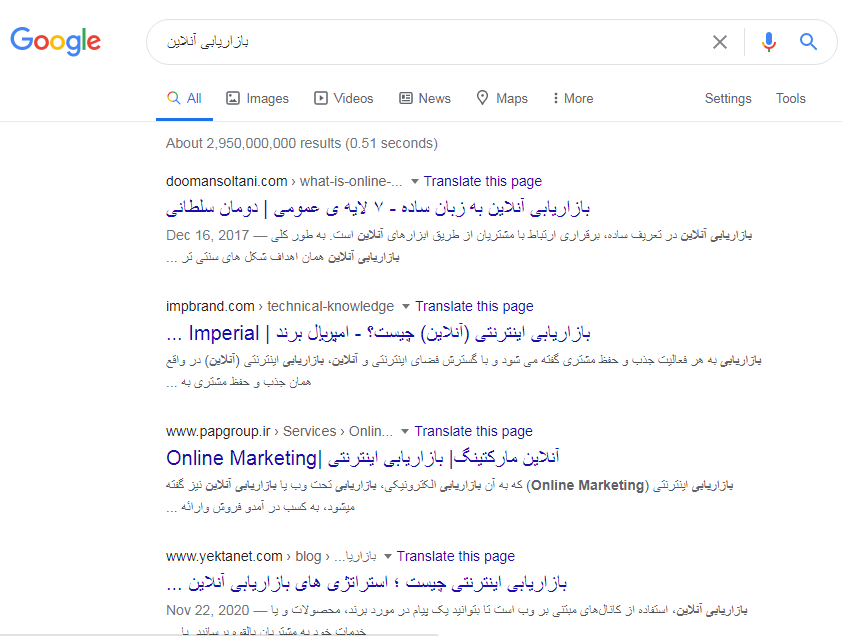Open search Tools
The width and height of the screenshot is (842, 636).
(790, 98)
